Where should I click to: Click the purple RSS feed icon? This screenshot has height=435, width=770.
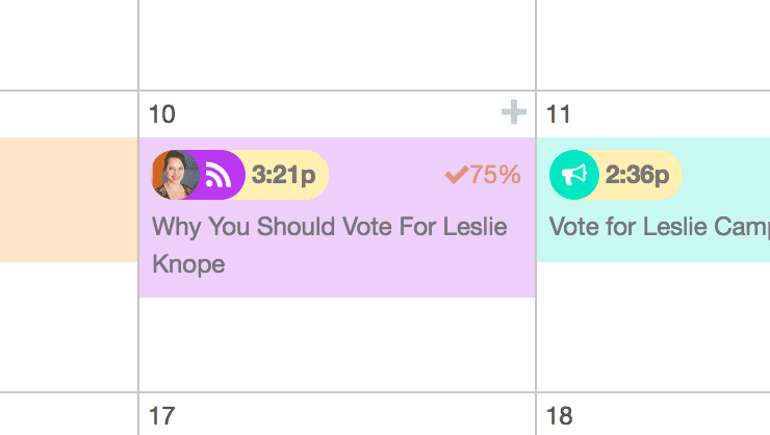219,175
